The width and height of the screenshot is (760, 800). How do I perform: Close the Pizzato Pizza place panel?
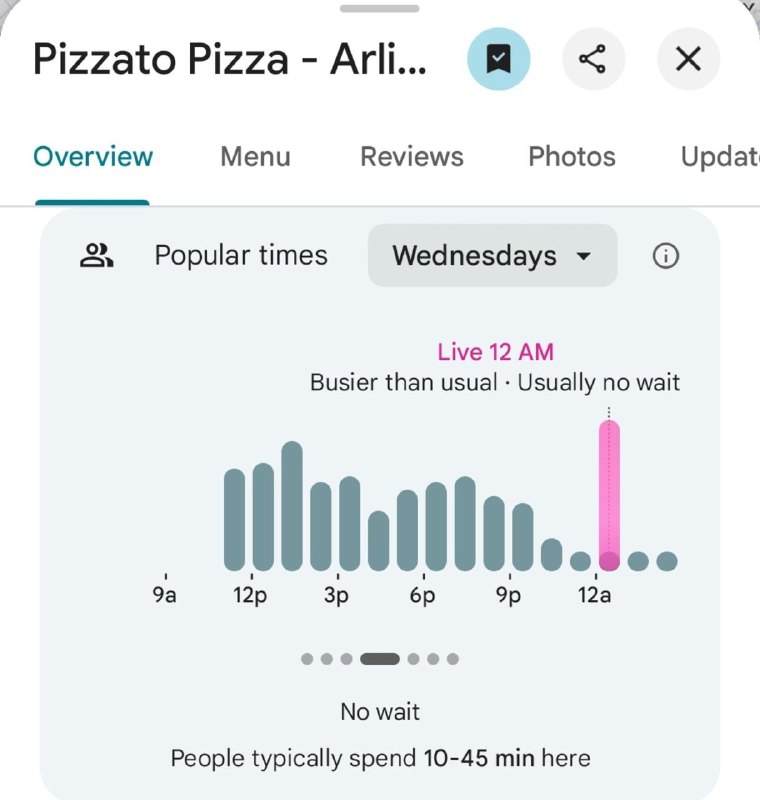(688, 59)
